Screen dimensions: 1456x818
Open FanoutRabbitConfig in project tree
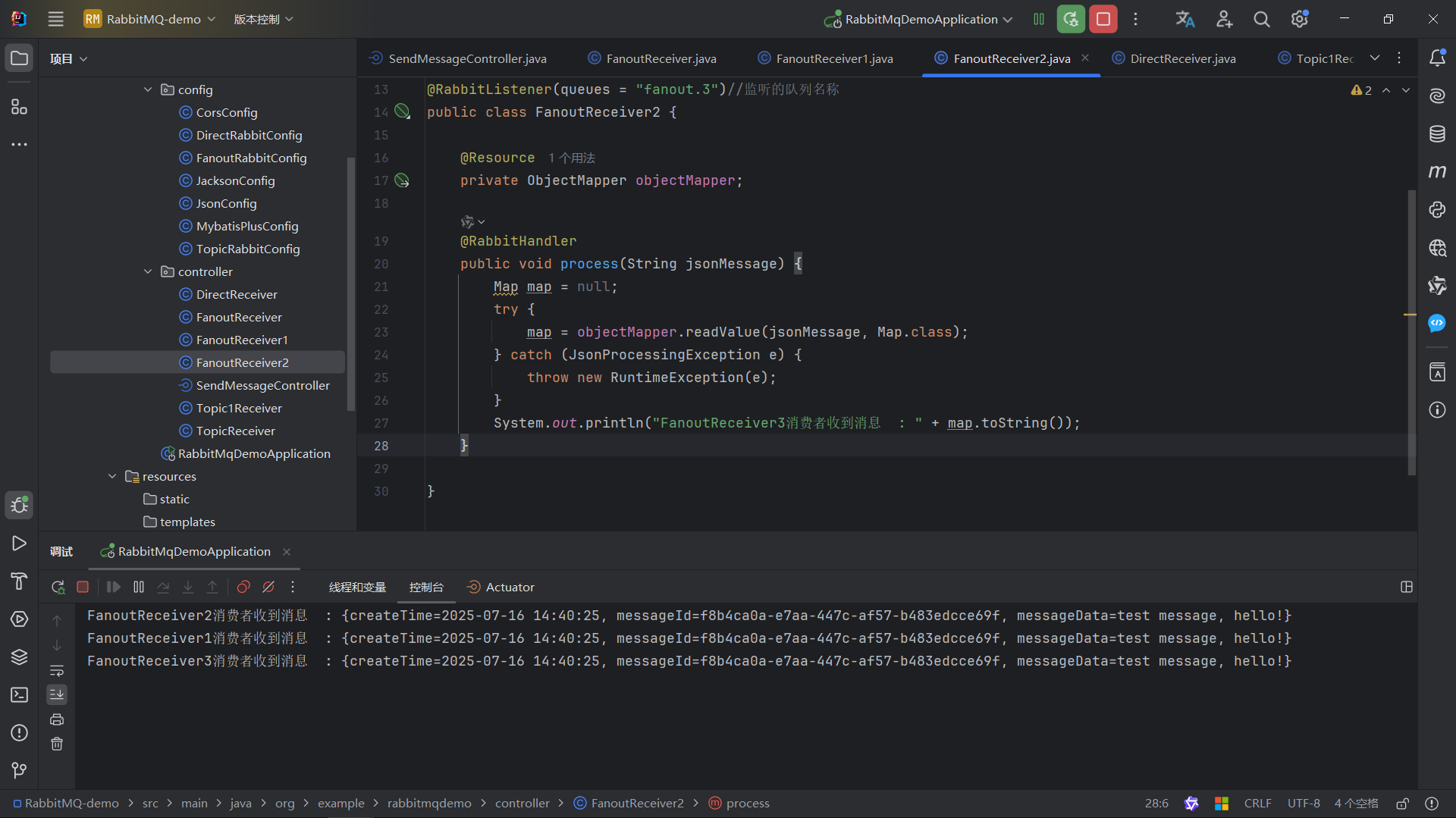click(251, 158)
